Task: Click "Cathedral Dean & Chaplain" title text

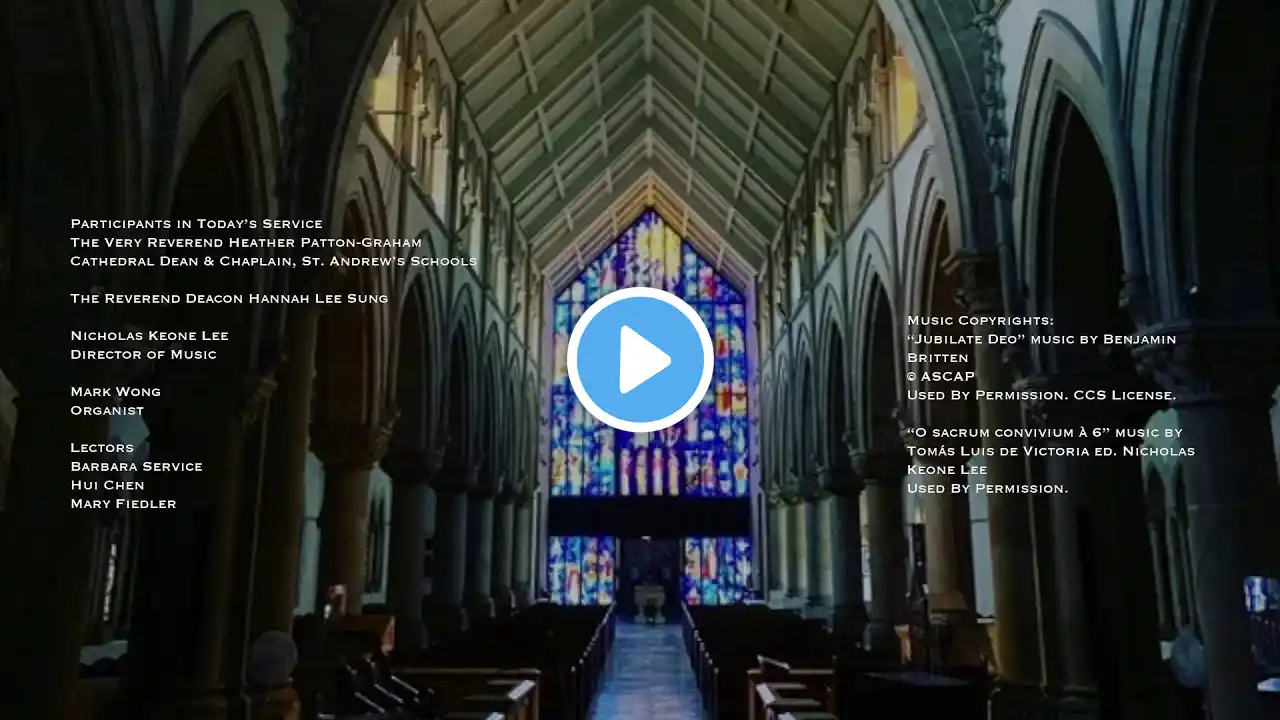Action: point(273,261)
